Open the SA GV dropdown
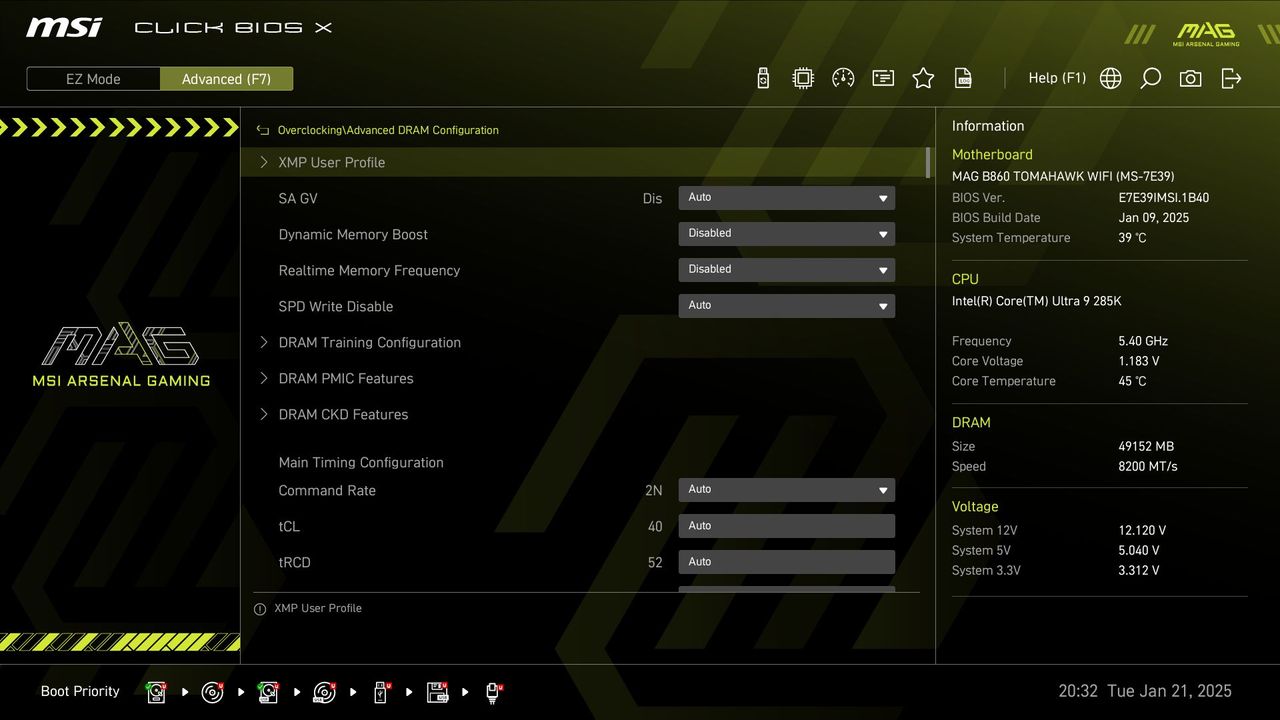This screenshot has width=1280, height=720. tap(787, 198)
